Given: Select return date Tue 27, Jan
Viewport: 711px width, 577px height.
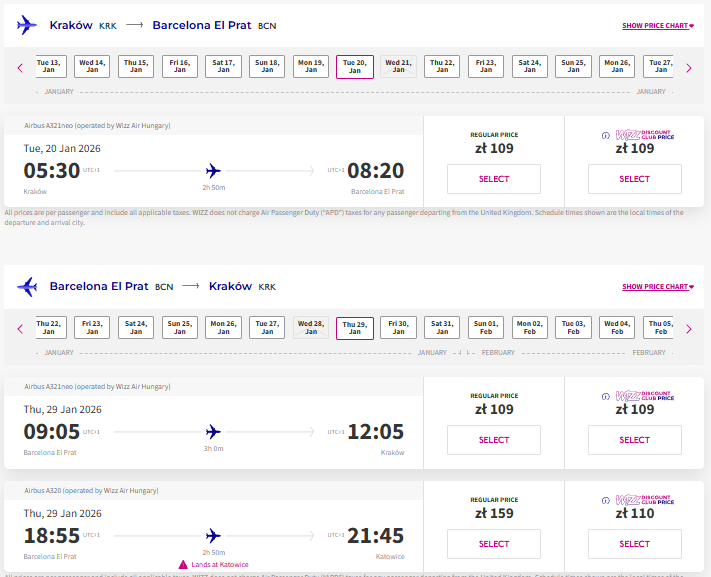Looking at the screenshot, I should (267, 327).
